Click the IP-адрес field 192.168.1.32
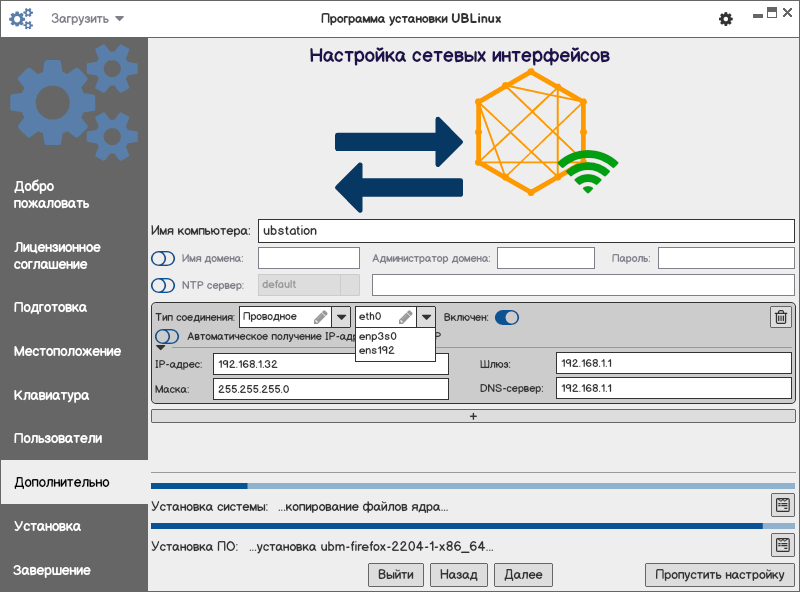The width and height of the screenshot is (800, 592). [331, 364]
